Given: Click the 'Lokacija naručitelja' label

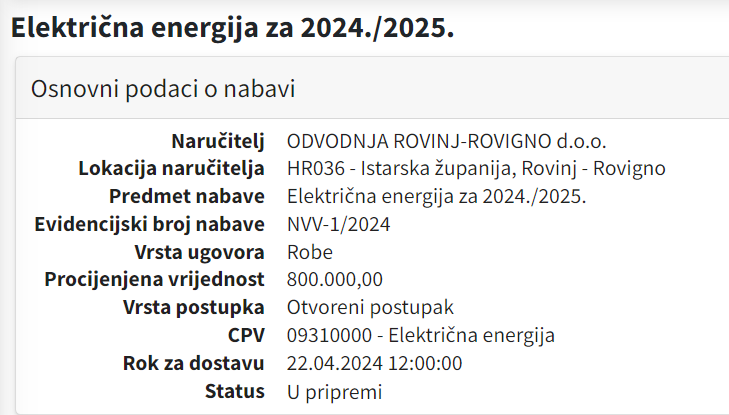Looking at the screenshot, I should [x=171, y=168].
